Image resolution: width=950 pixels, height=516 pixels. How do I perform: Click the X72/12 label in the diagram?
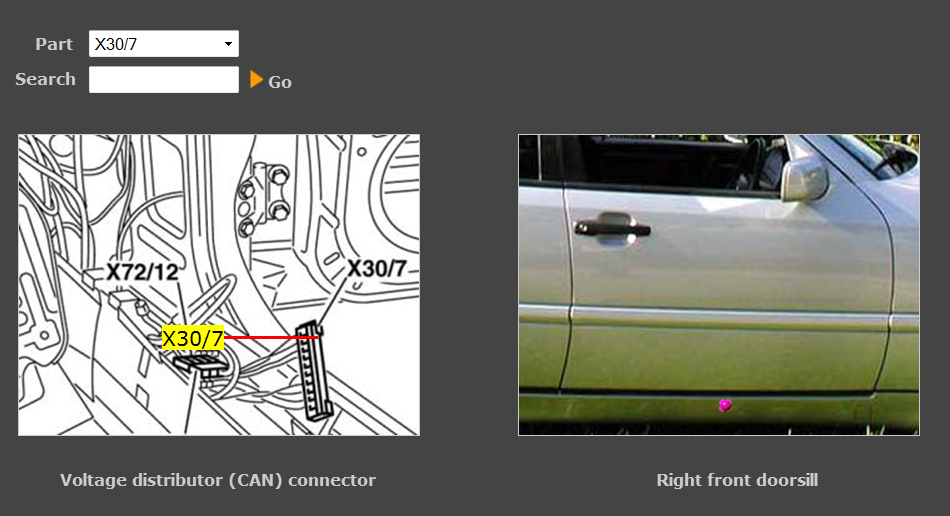tap(142, 272)
